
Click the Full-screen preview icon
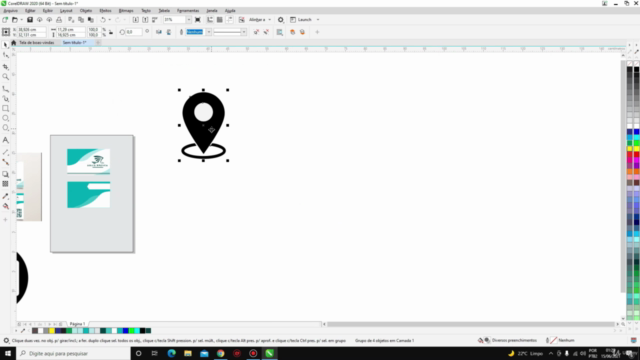pyautogui.click(x=198, y=20)
